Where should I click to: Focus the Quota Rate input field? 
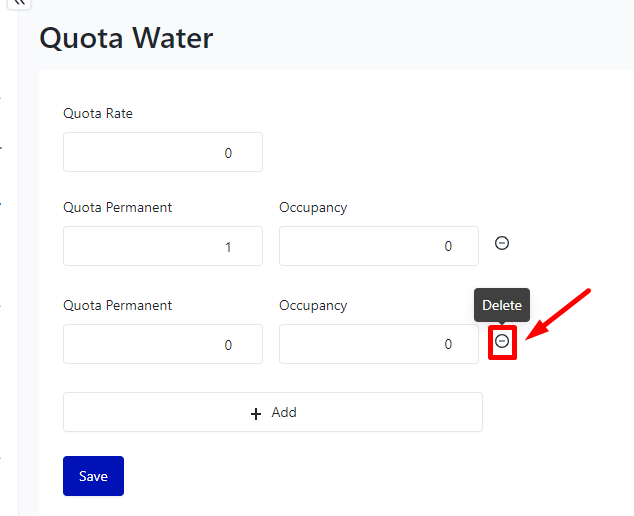coord(163,153)
